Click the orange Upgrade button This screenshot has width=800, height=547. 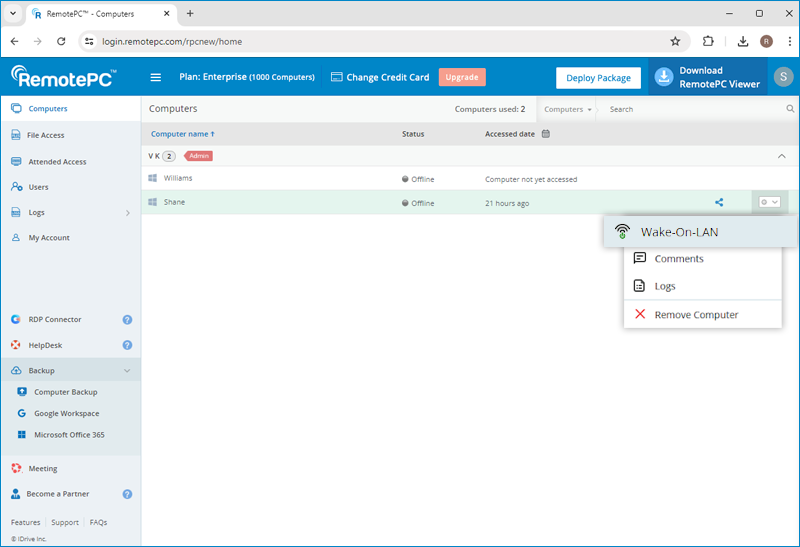(461, 77)
